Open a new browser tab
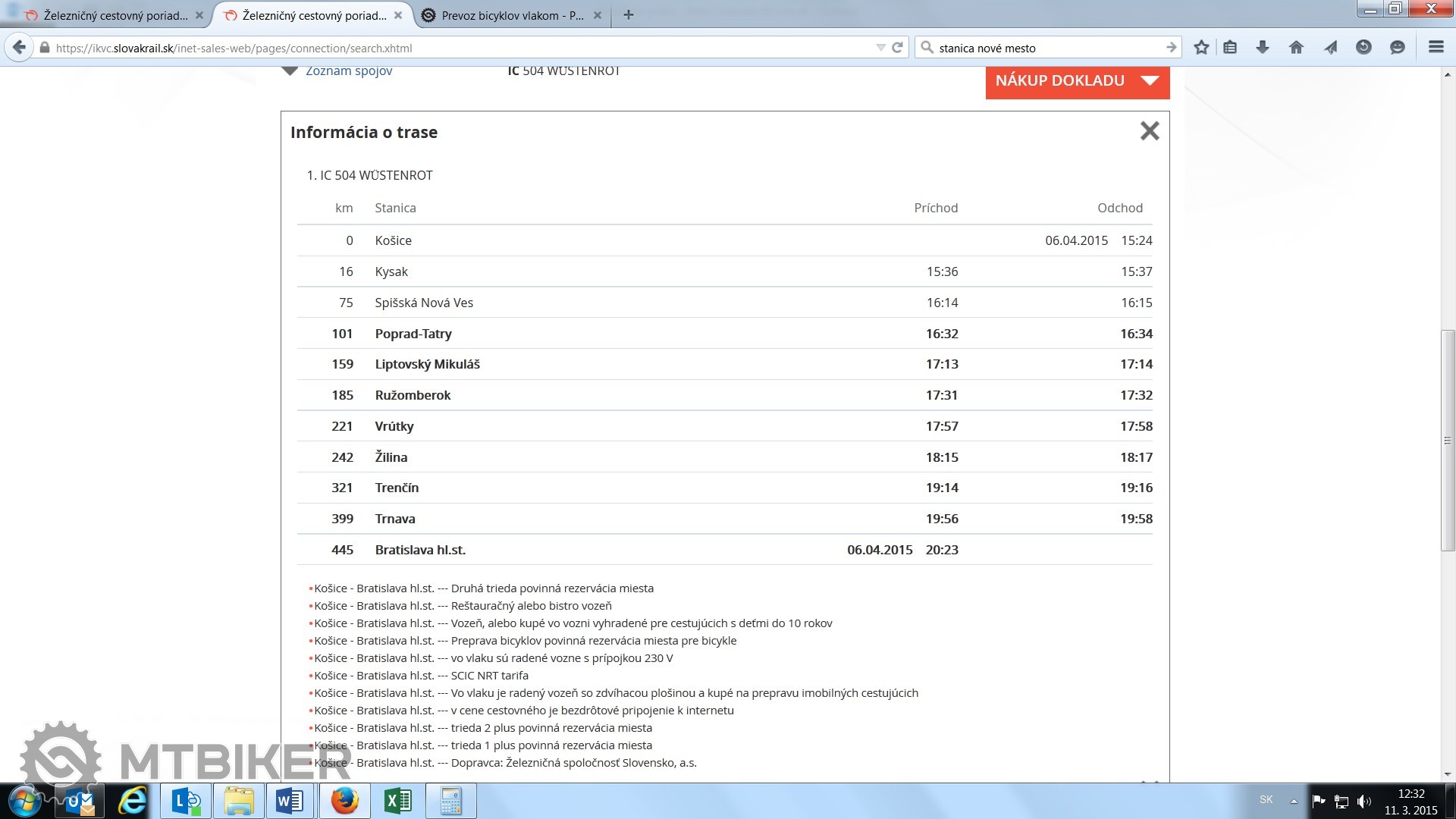 point(628,15)
